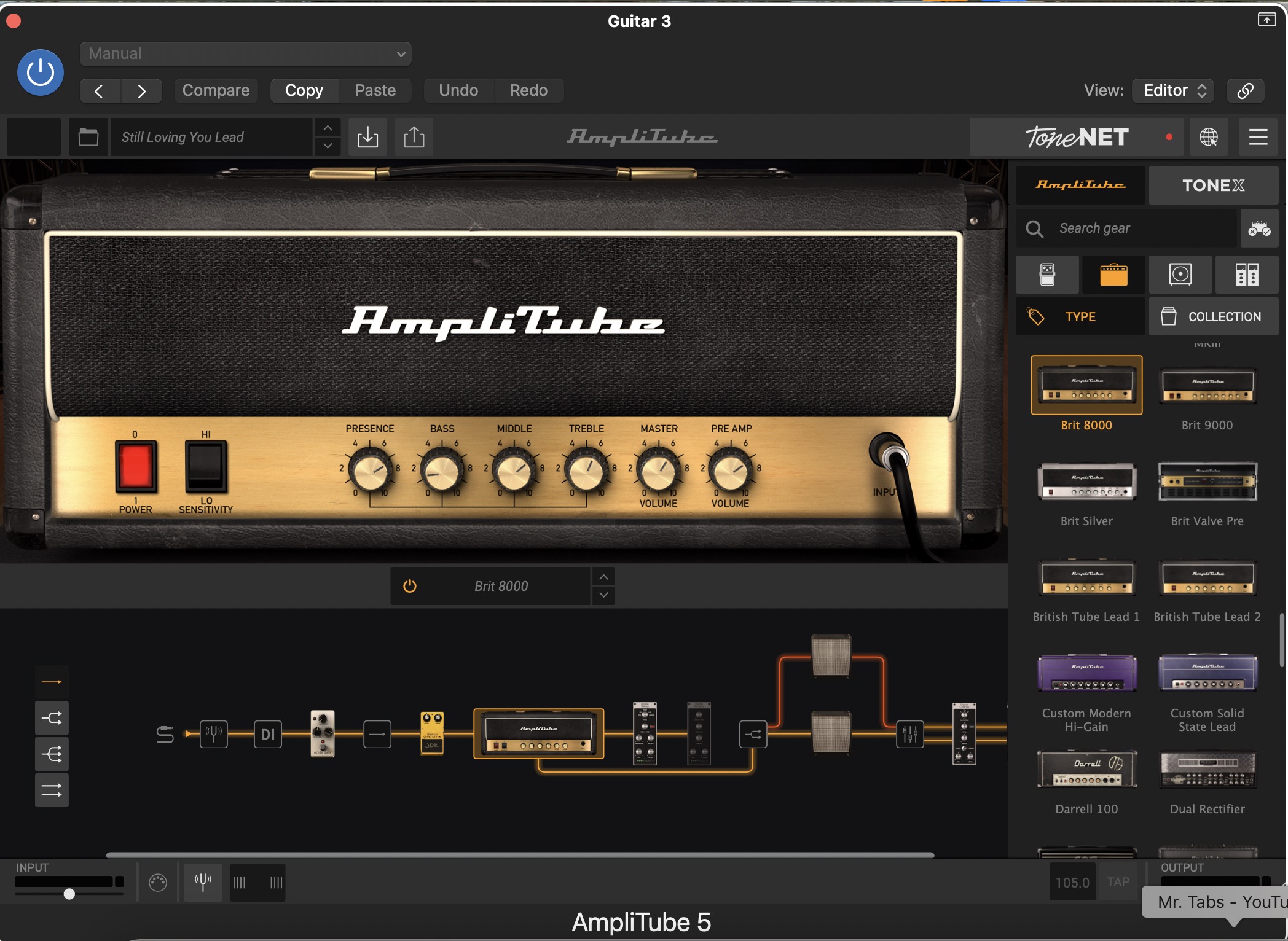Click the 105.0 tempo value field
The height and width of the screenshot is (941, 1288).
click(x=1072, y=882)
